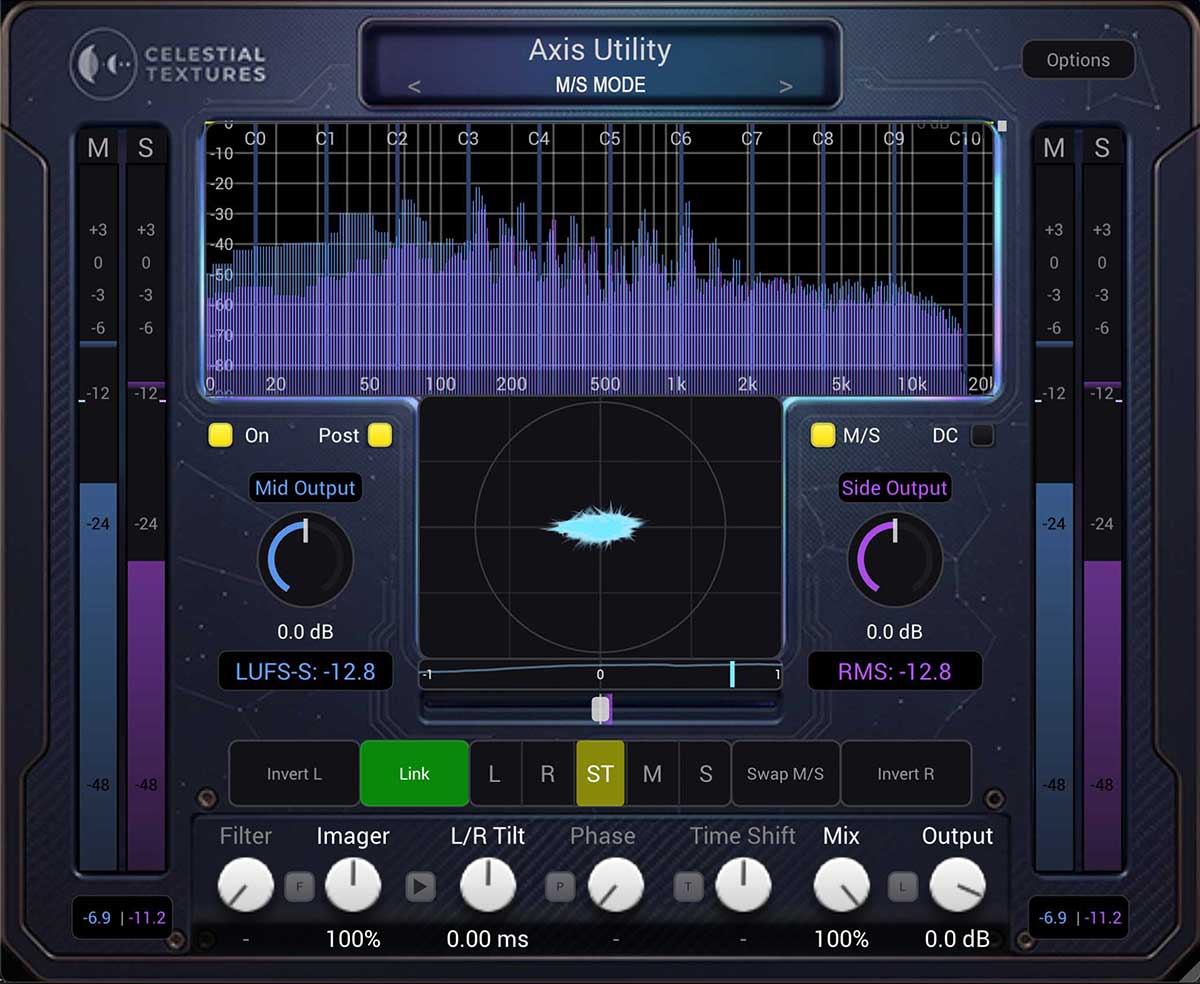Click the play triangle button next to Imager
Screen dimensions: 1200x984
(x=420, y=886)
